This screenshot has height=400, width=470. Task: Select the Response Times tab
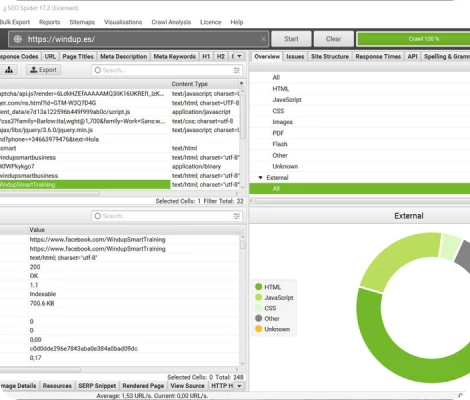pos(378,56)
